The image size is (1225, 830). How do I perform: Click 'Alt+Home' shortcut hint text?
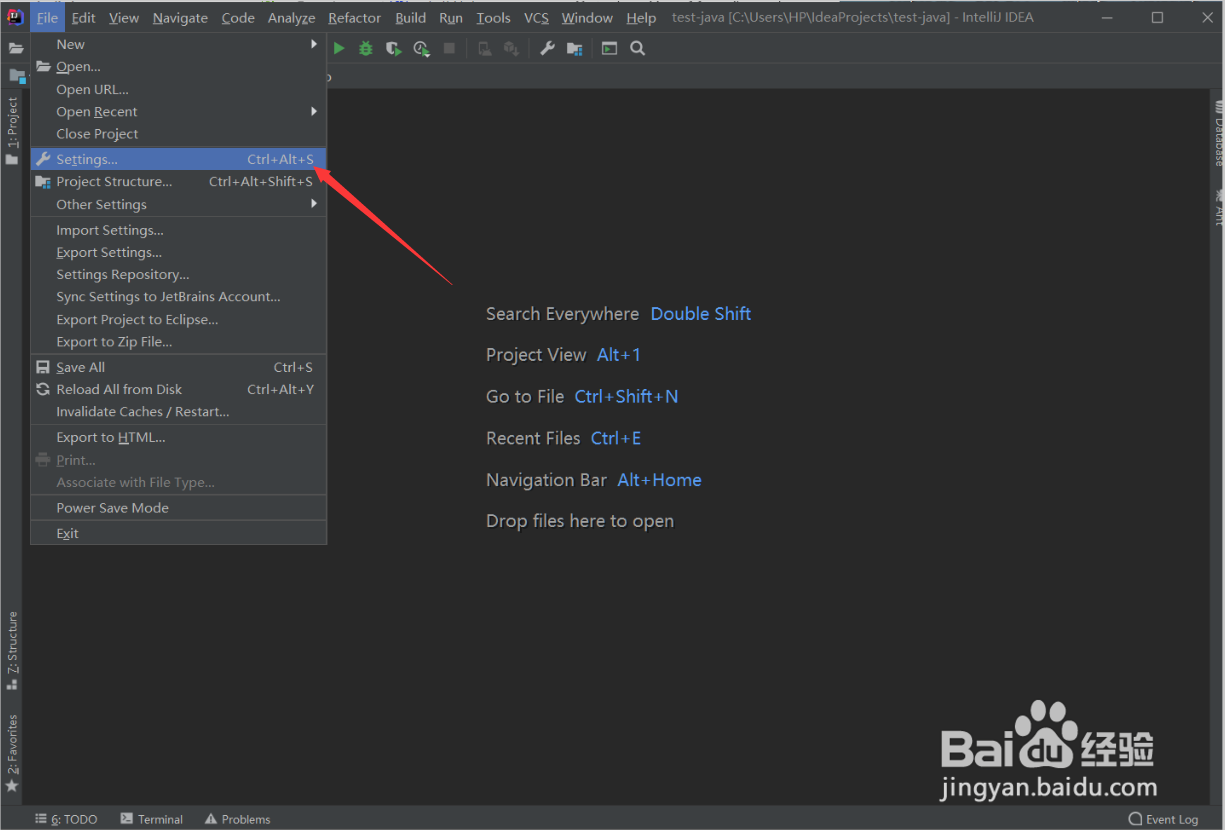tap(659, 480)
